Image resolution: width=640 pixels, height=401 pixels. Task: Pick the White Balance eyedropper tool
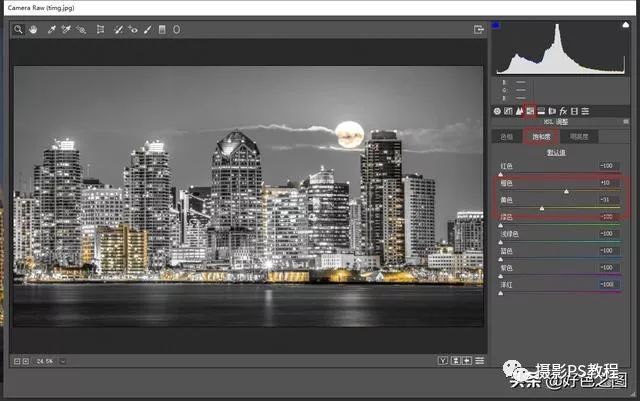click(x=51, y=30)
